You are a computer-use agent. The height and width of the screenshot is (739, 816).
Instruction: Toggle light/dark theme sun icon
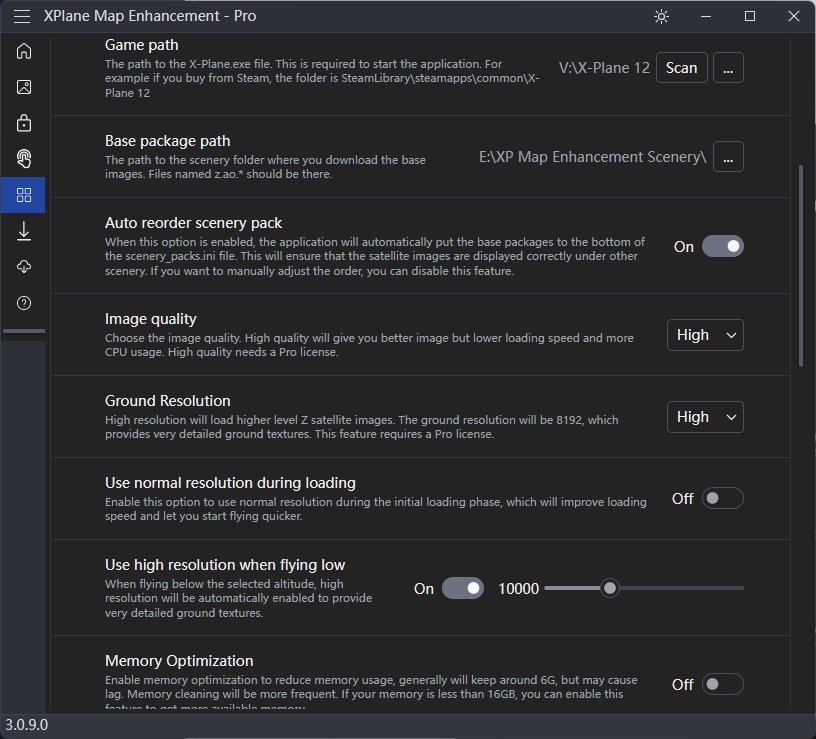click(661, 17)
